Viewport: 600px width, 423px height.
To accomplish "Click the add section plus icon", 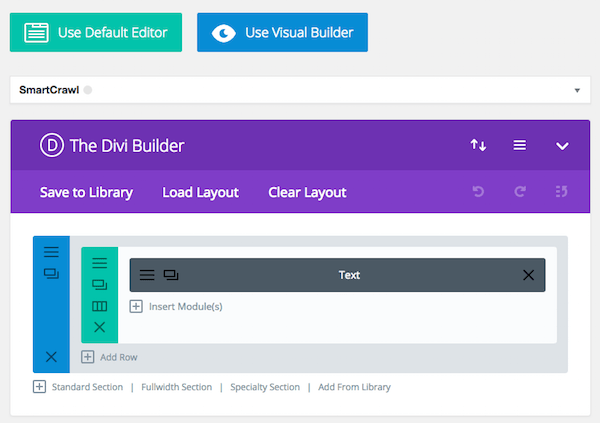I will (39, 387).
